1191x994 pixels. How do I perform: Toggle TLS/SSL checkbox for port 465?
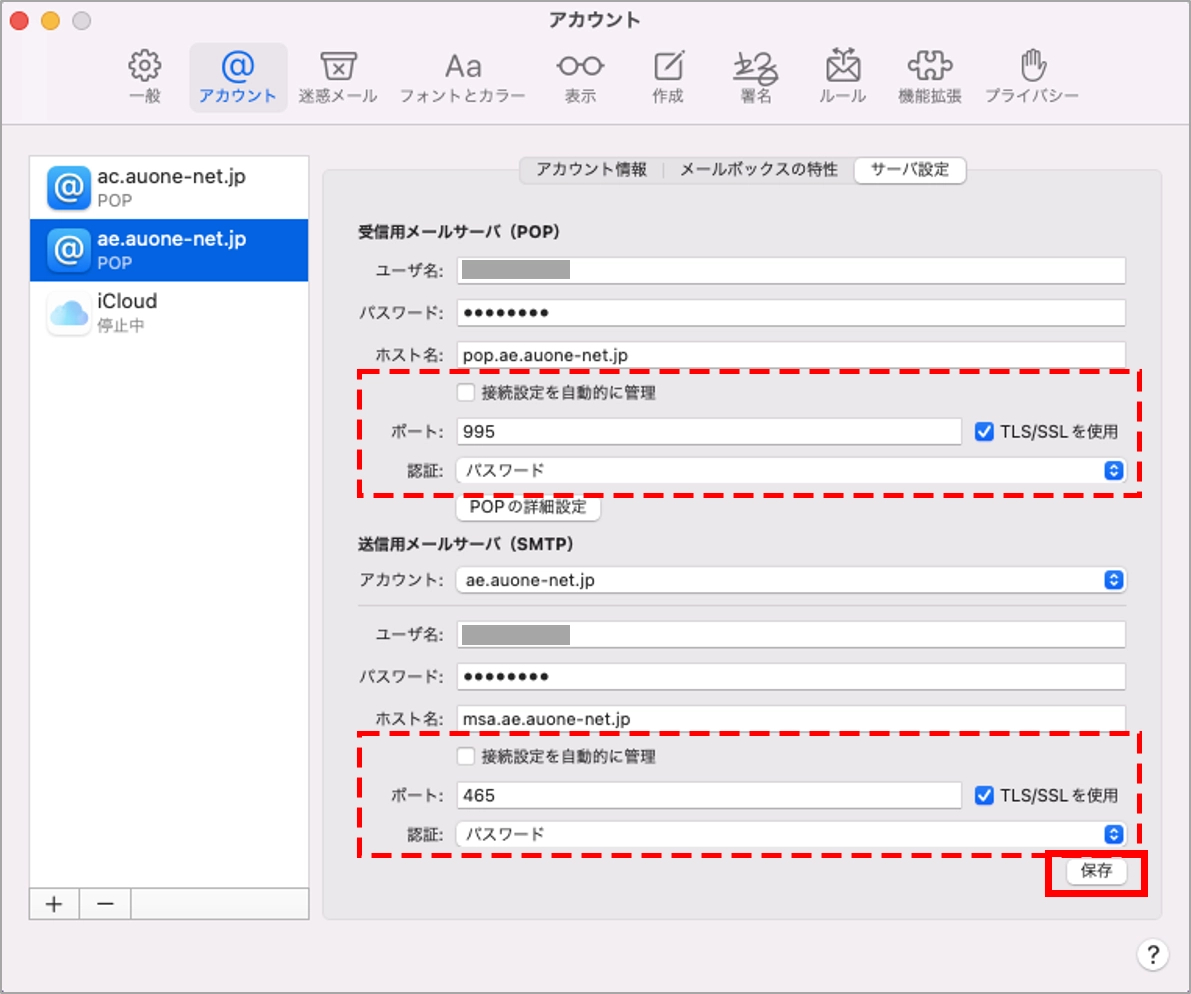[983, 796]
